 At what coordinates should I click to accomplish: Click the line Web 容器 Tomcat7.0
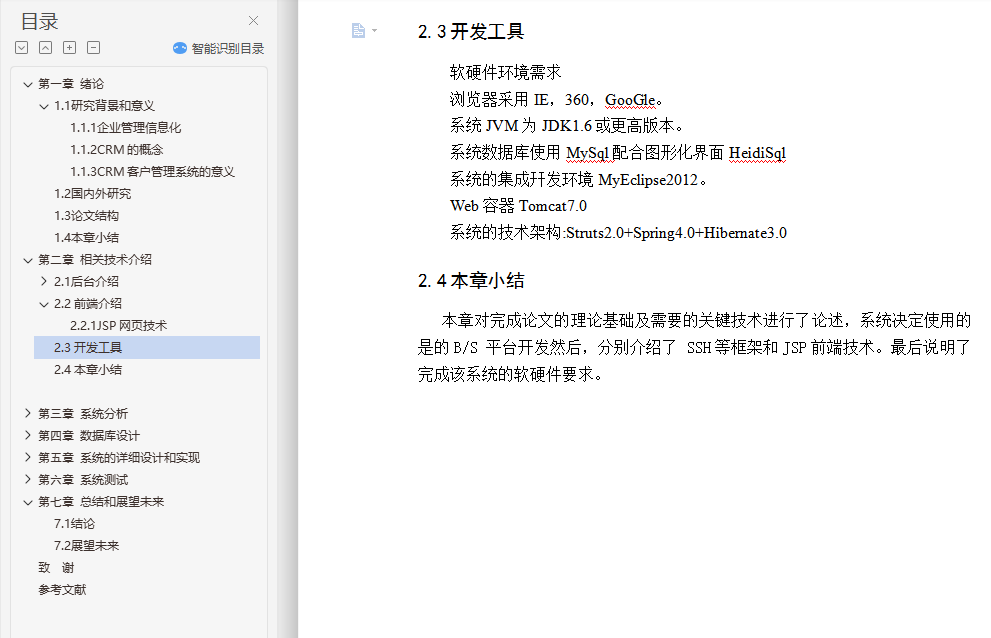pos(518,206)
